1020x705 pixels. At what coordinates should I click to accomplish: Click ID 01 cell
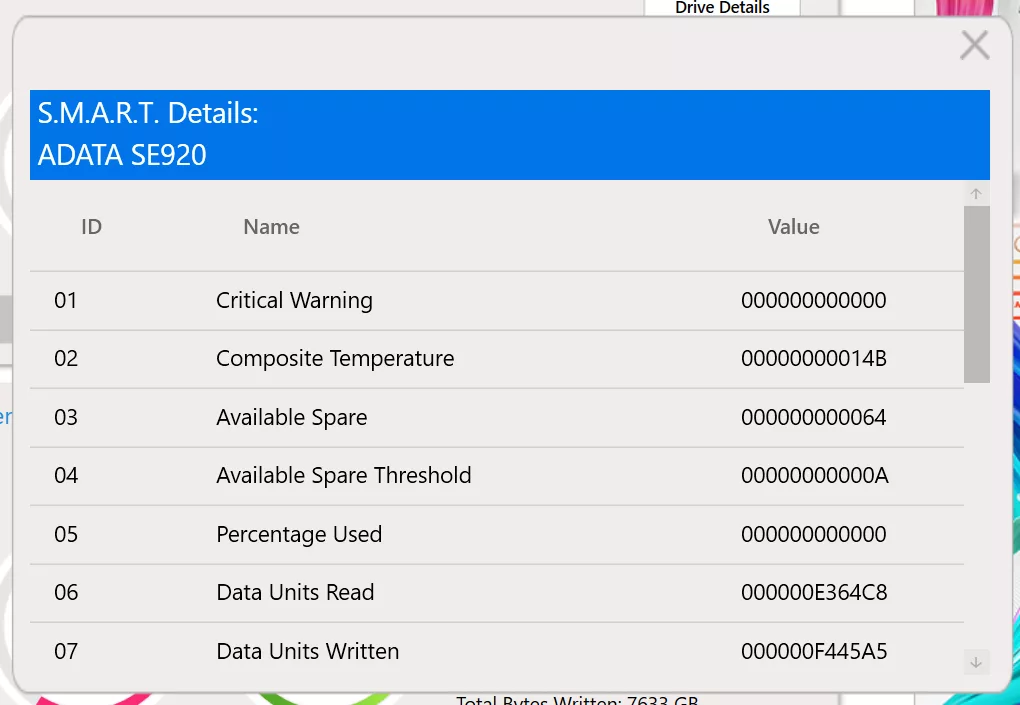[66, 300]
